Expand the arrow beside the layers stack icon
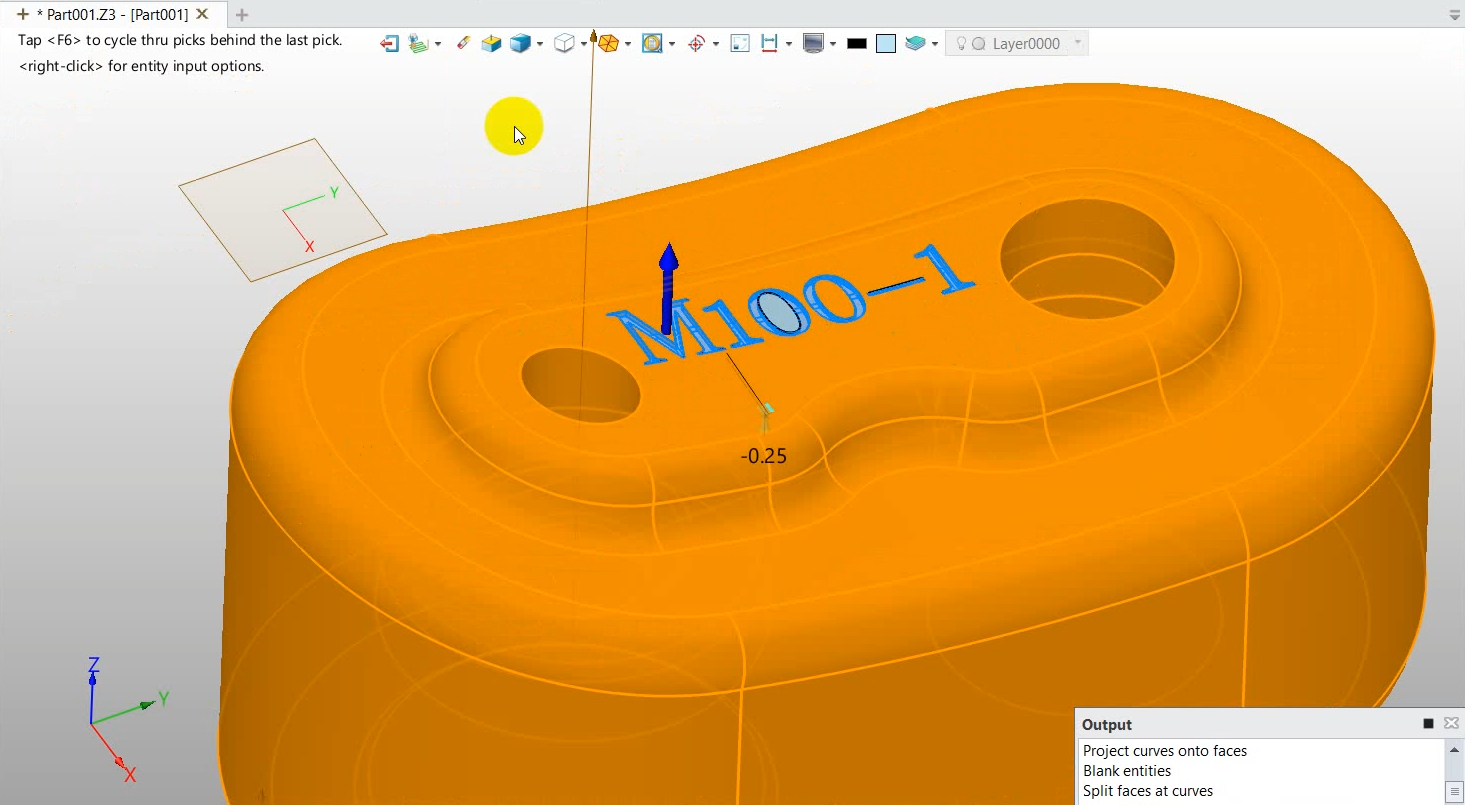Screen dimensions: 1465x805 click(x=934, y=44)
